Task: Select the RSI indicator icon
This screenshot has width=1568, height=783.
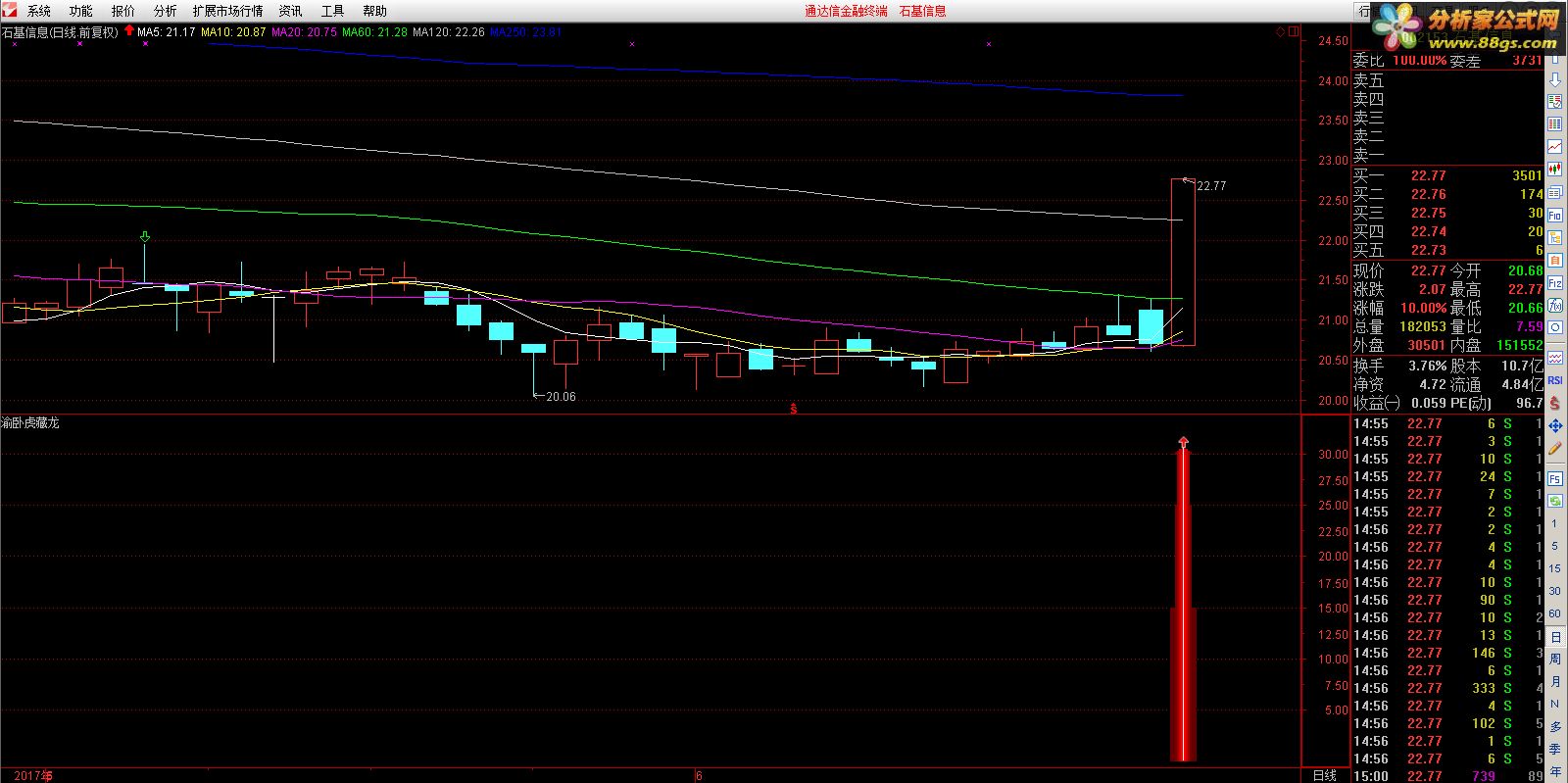Action: point(1555,380)
